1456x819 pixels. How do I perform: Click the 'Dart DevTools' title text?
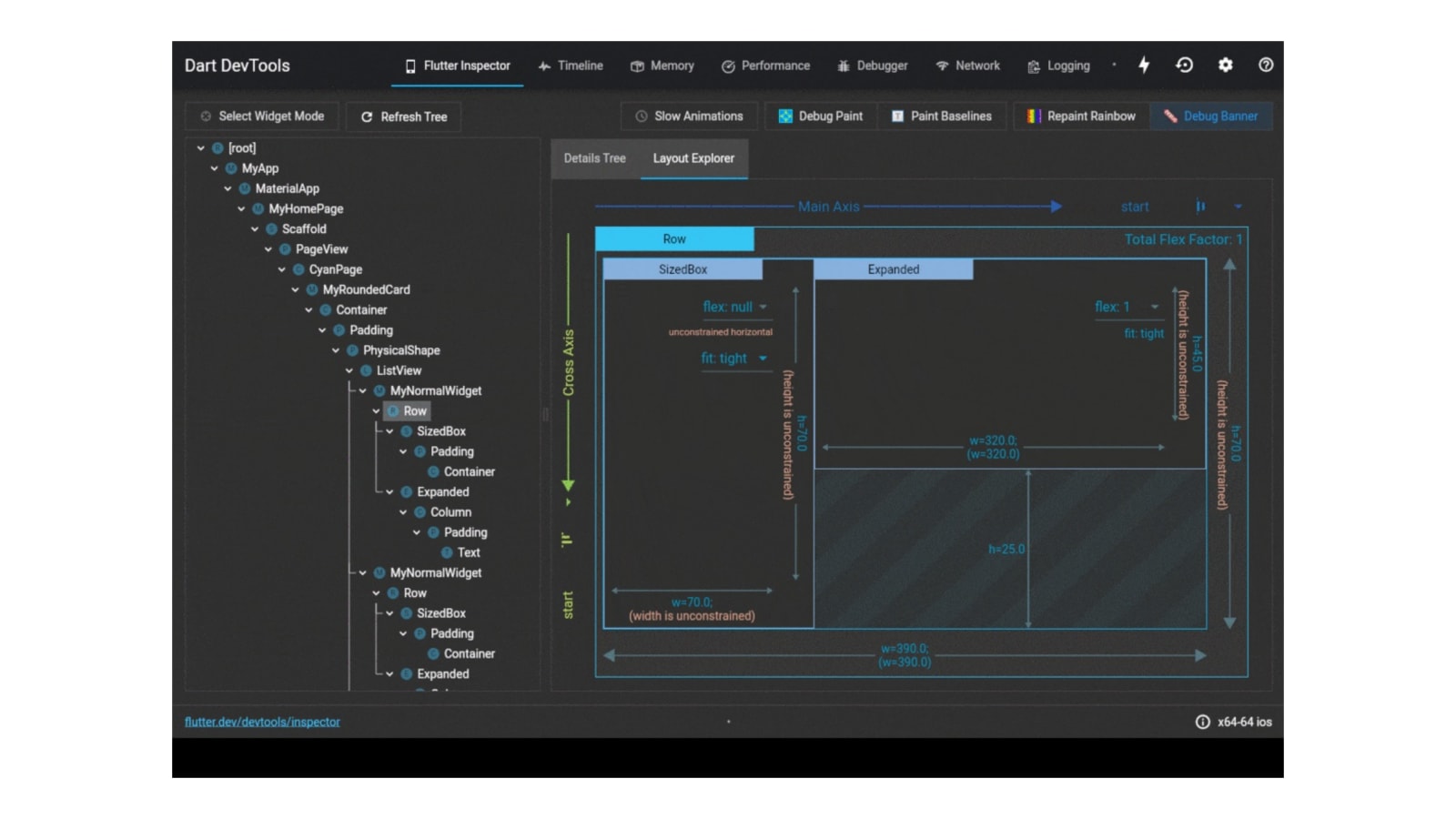tap(237, 66)
